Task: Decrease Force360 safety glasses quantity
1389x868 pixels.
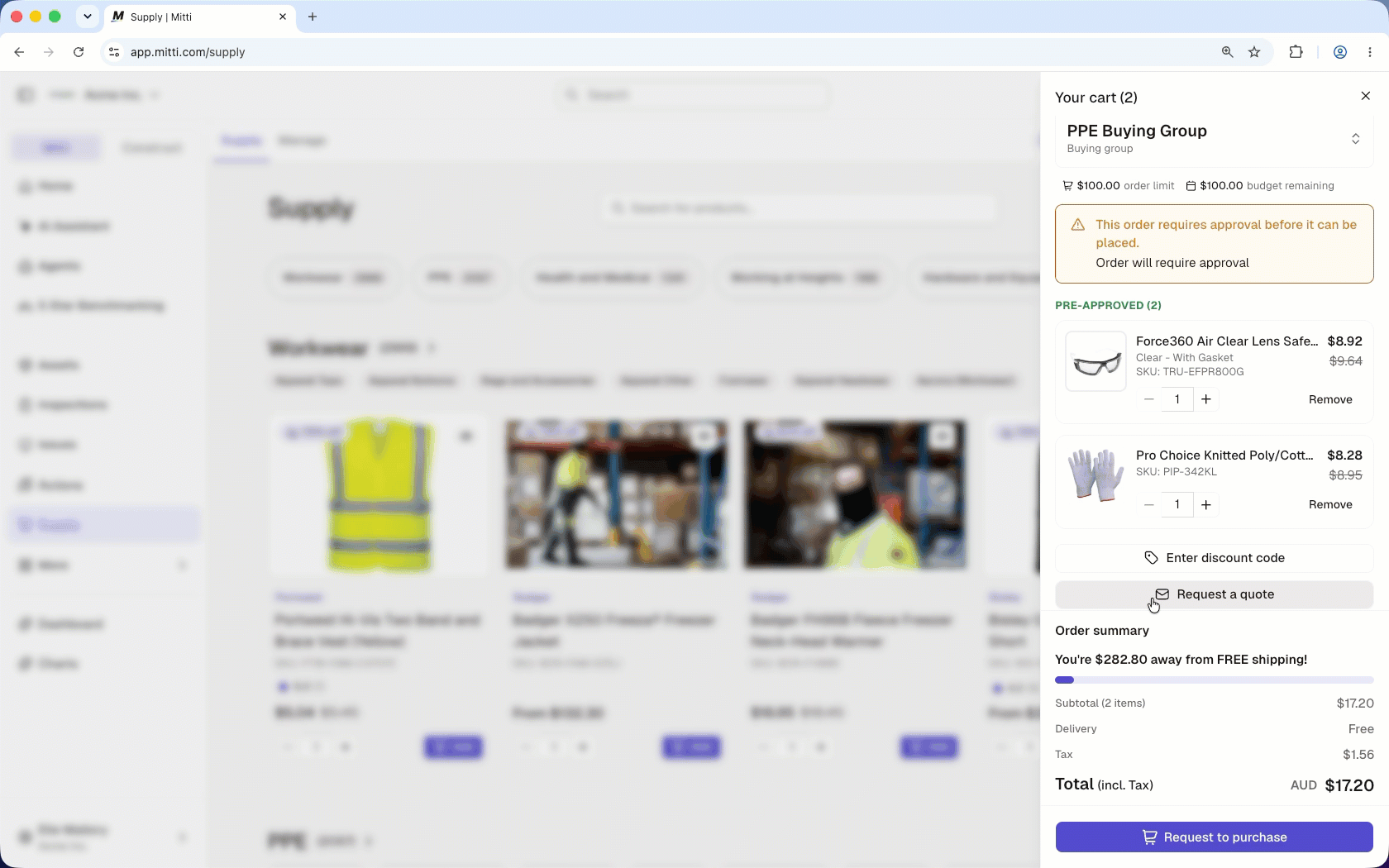Action: click(1148, 399)
